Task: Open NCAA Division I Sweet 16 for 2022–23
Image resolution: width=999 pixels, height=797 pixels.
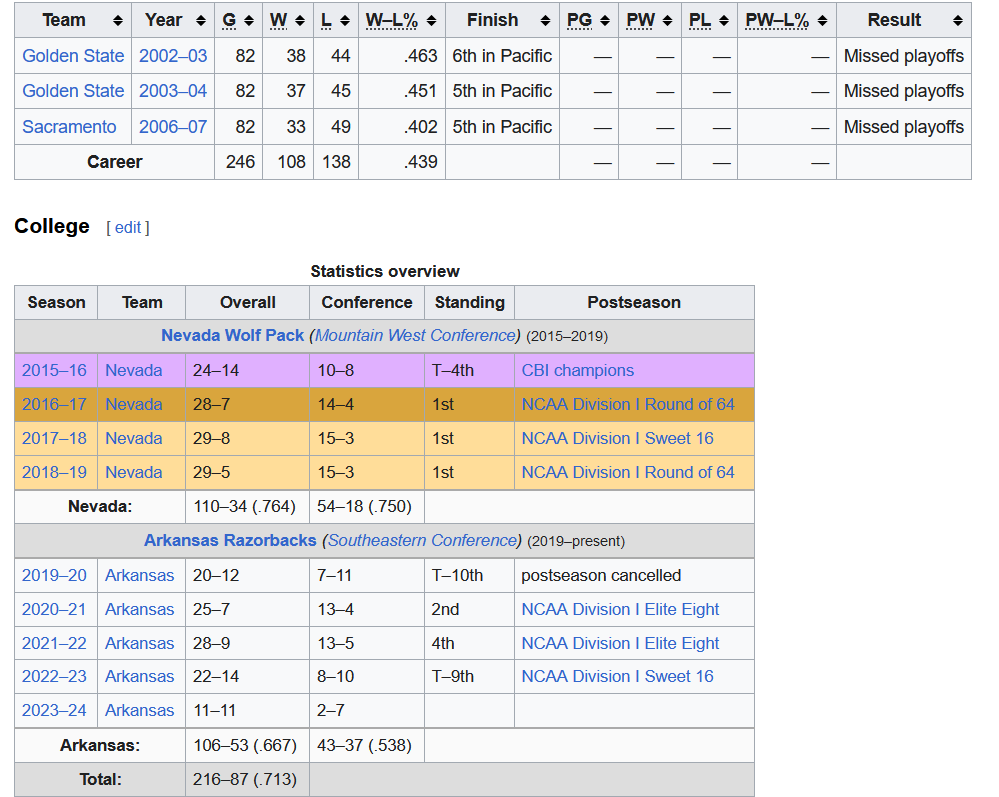Action: coord(617,676)
